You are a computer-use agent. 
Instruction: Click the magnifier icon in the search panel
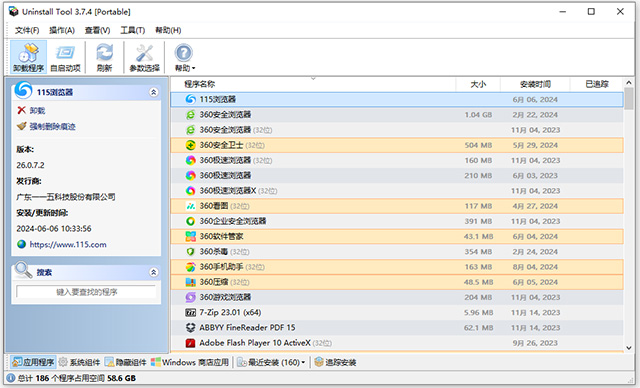click(23, 270)
